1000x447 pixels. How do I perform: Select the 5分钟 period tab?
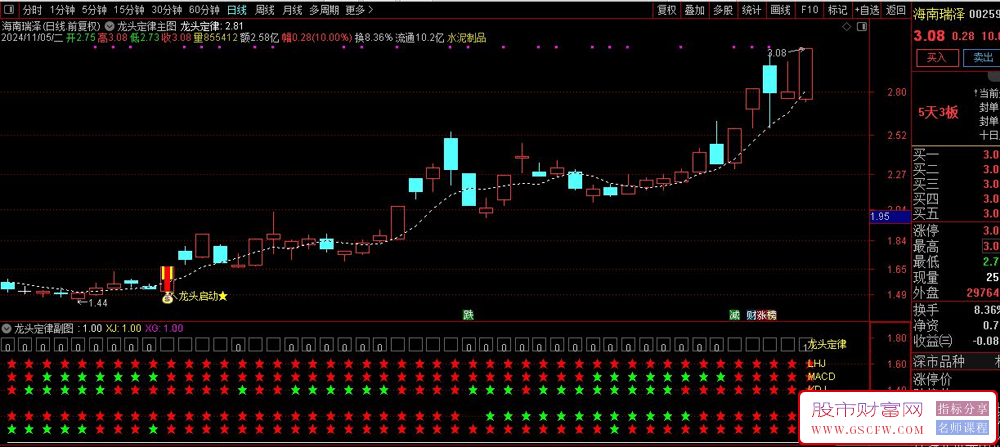click(94, 10)
